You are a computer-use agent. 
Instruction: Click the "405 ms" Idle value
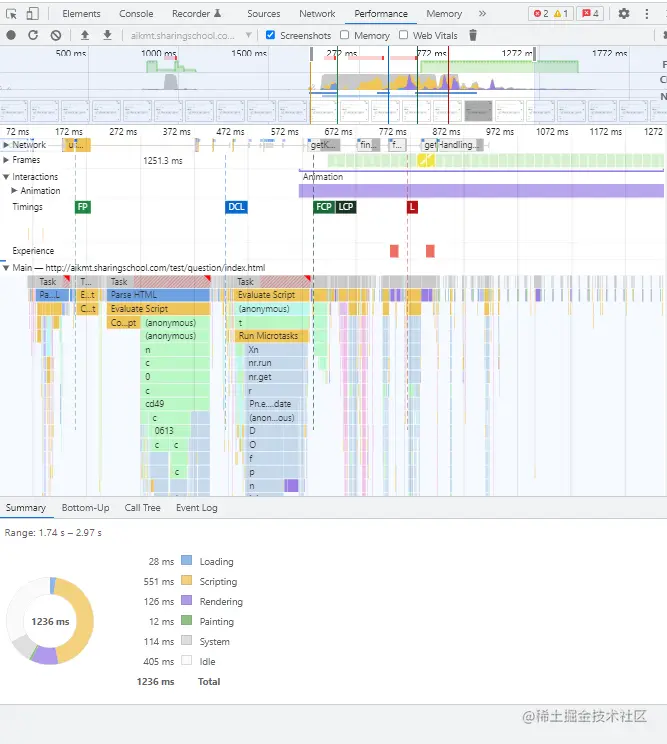(x=158, y=661)
